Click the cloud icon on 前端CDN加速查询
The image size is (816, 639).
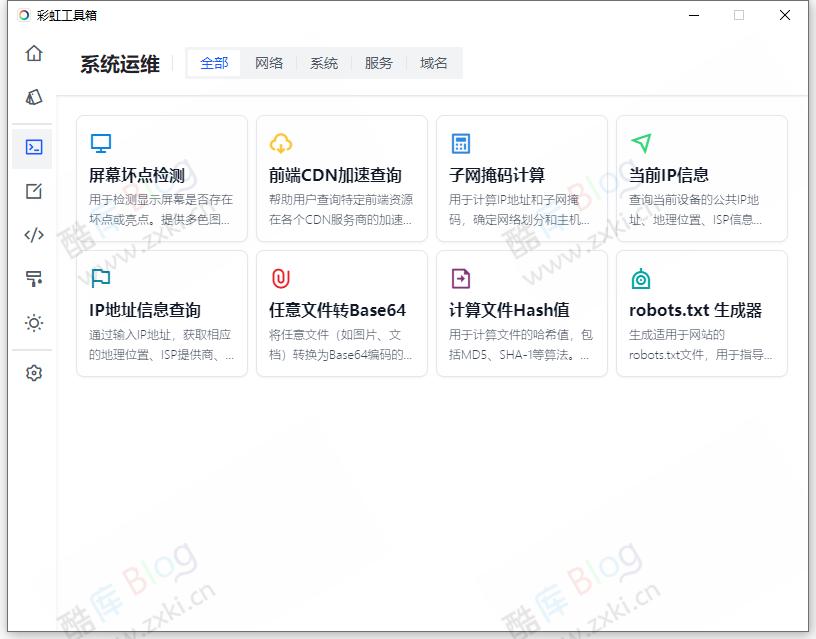[280, 142]
